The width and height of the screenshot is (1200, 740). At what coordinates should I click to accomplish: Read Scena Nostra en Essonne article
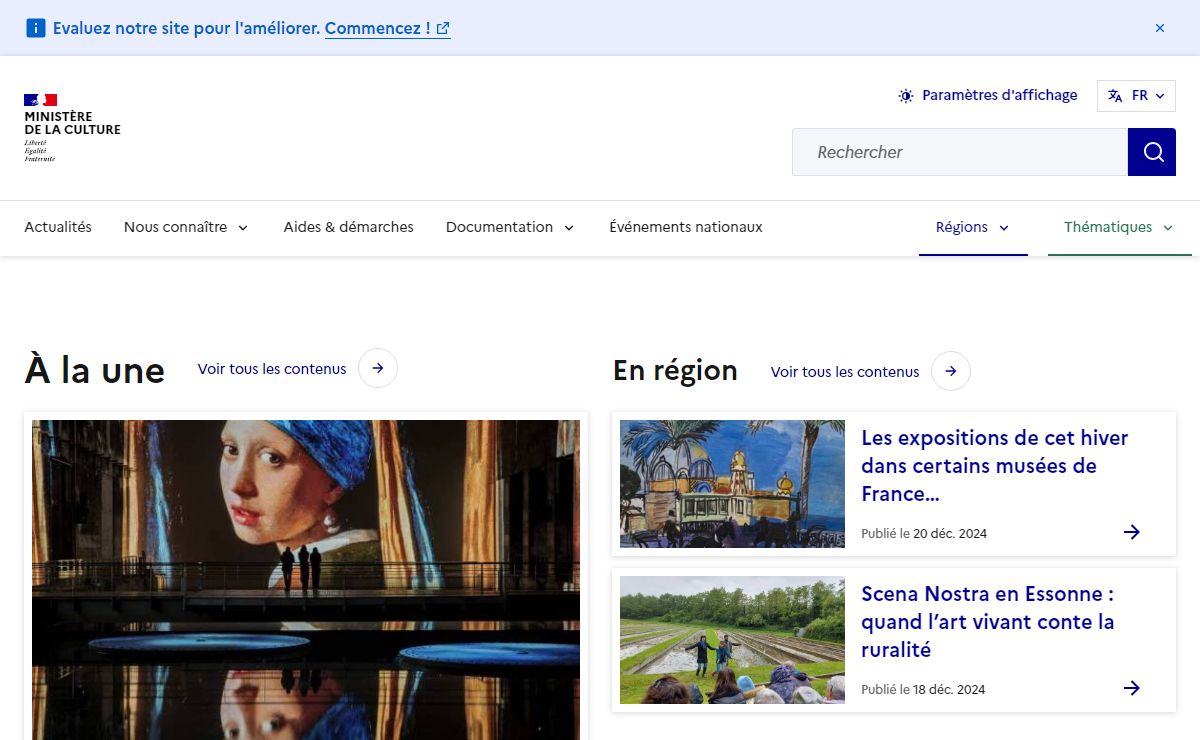(988, 622)
